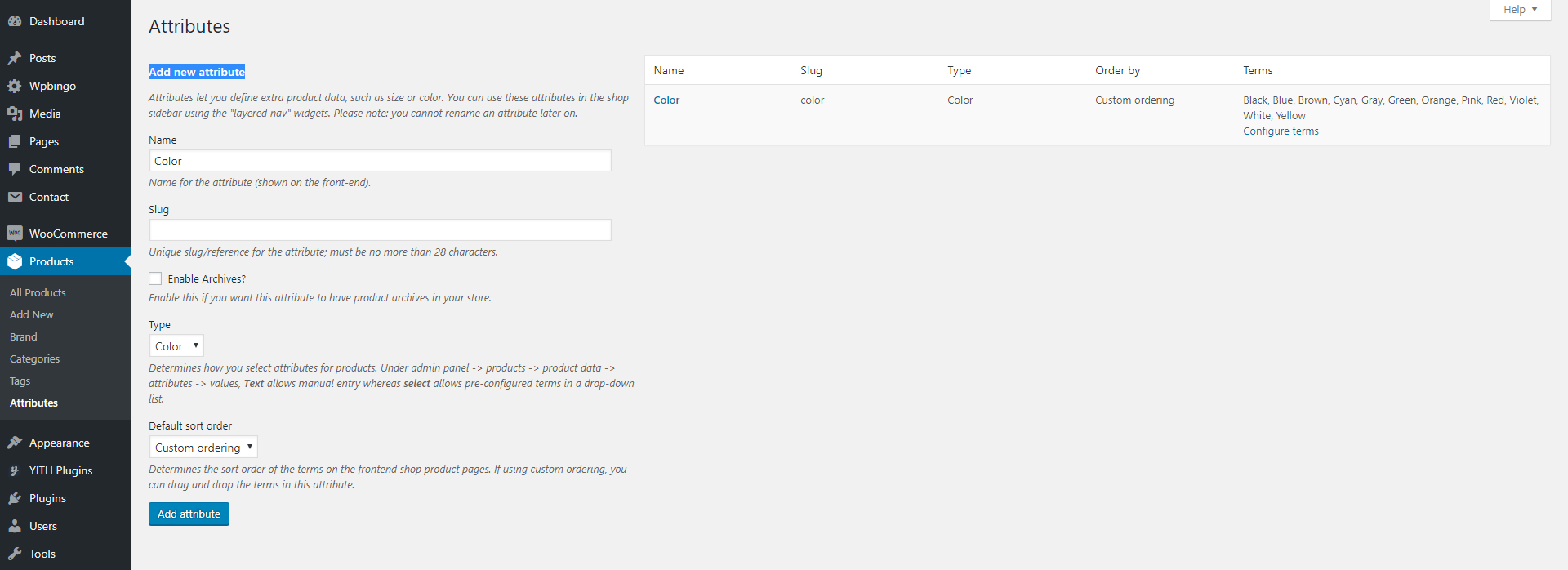
Task: Click the Appearance paintbrush icon
Action: click(x=15, y=443)
